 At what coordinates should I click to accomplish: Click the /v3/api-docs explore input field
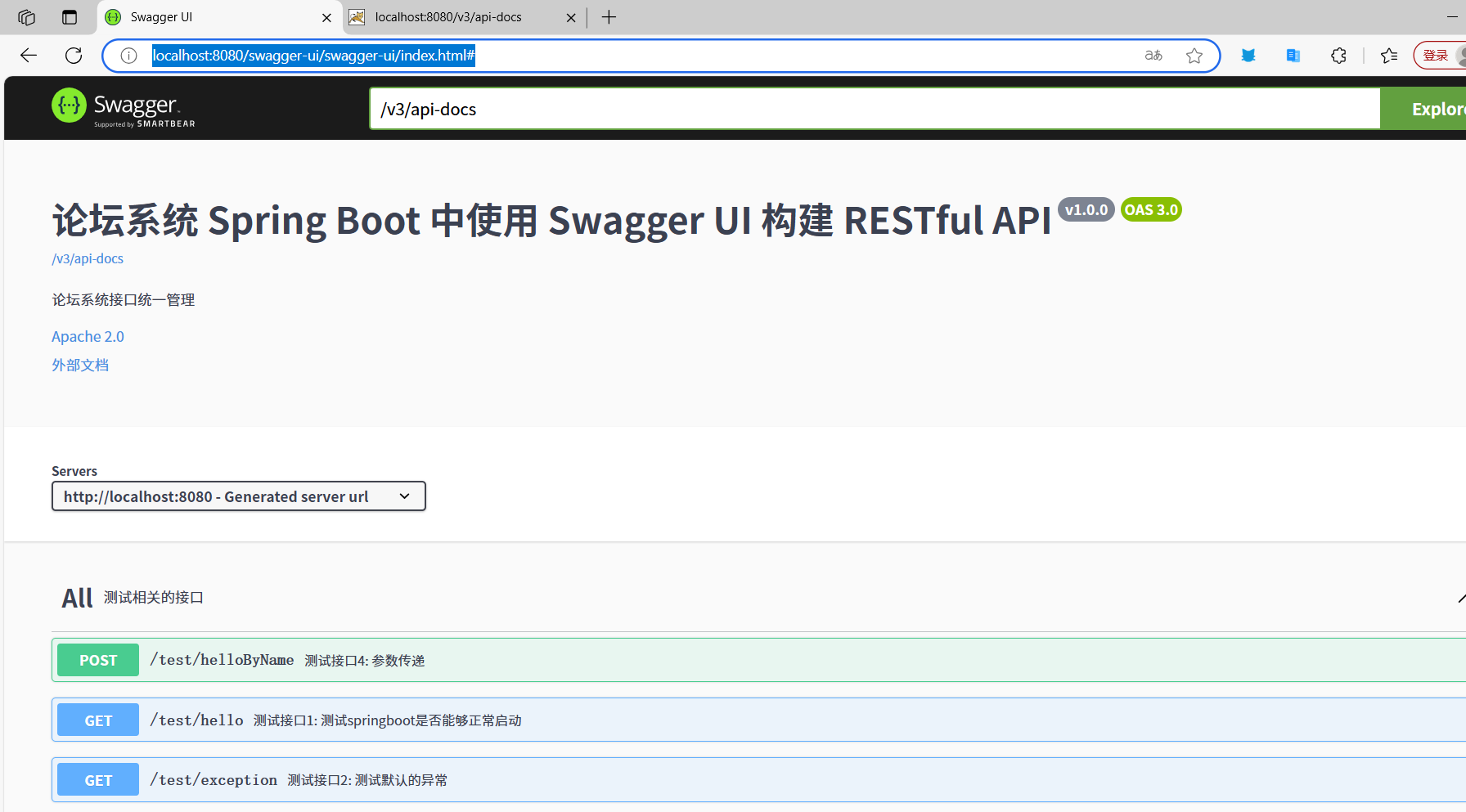[x=875, y=109]
